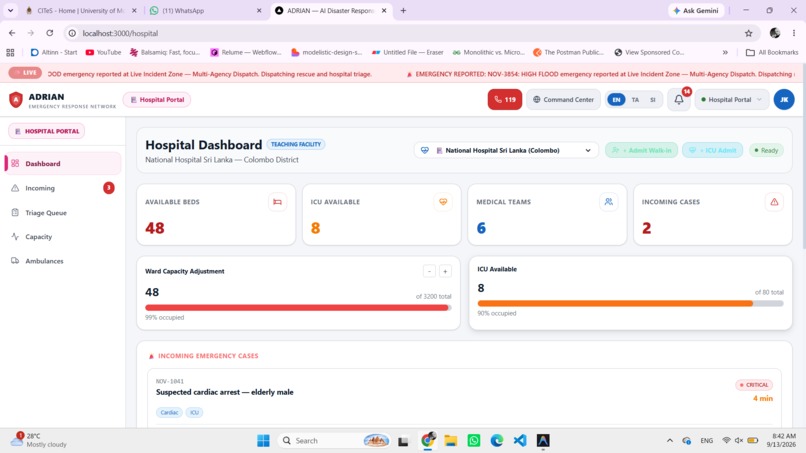The image size is (806, 453).
Task: Click the CRITICAL severity badge
Action: (x=754, y=385)
